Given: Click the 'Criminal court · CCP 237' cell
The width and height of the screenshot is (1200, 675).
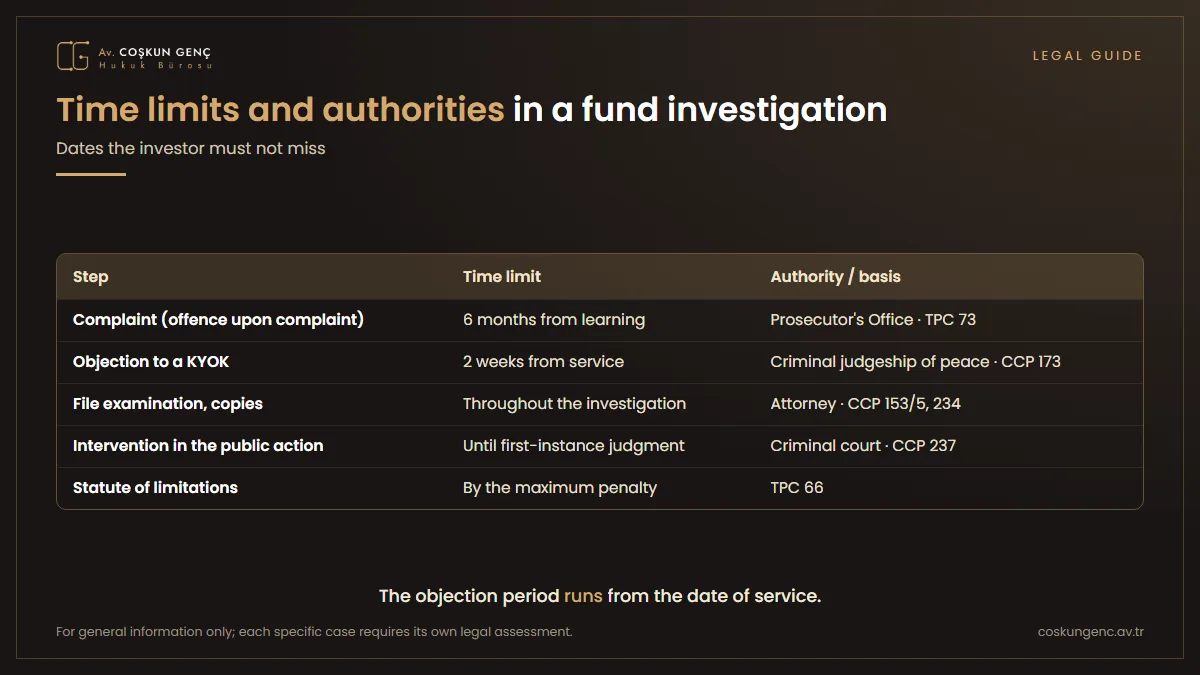Looking at the screenshot, I should [x=863, y=446].
